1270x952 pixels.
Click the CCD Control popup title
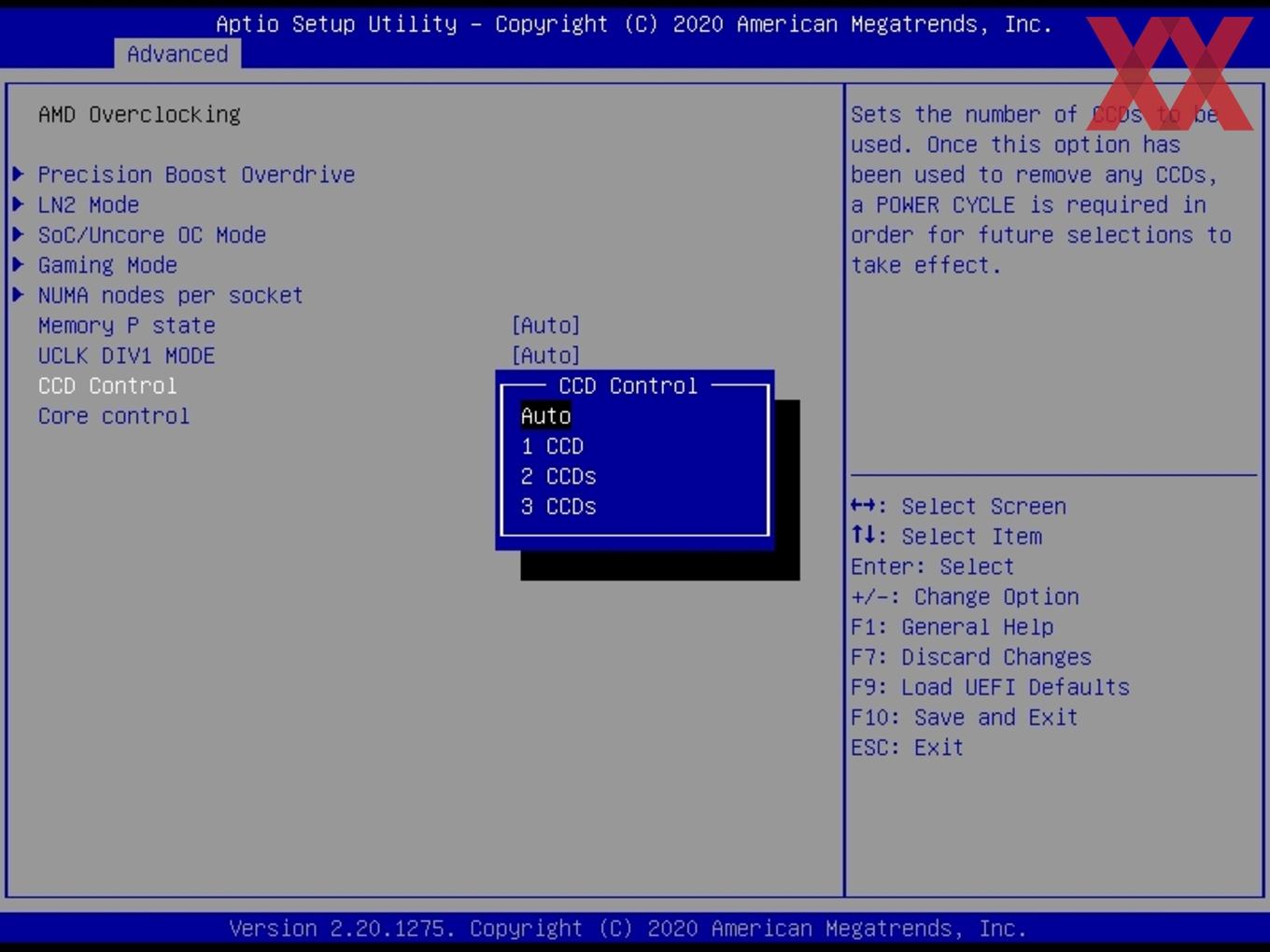tap(628, 385)
